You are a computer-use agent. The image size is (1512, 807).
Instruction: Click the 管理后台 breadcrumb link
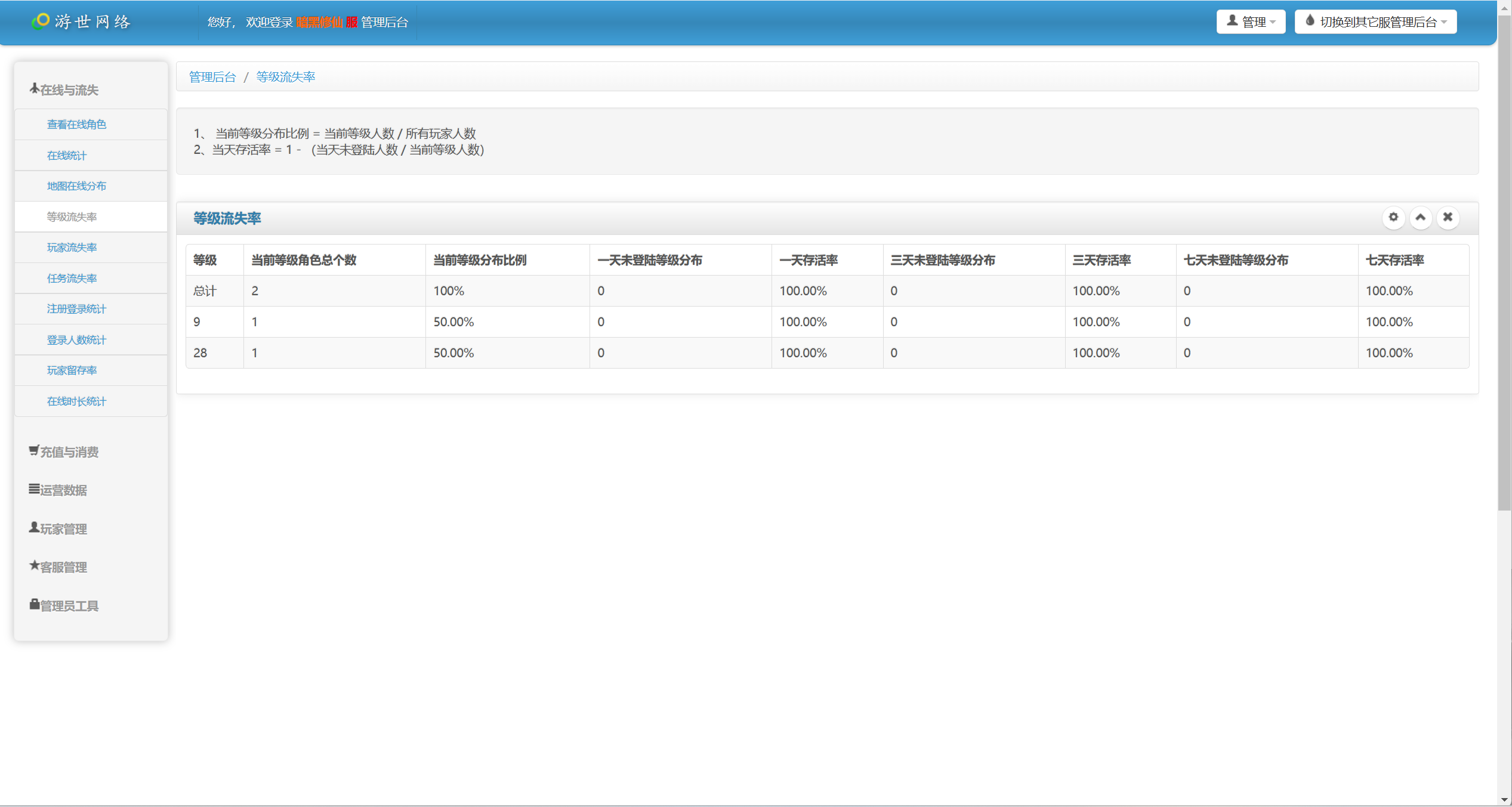(x=212, y=76)
